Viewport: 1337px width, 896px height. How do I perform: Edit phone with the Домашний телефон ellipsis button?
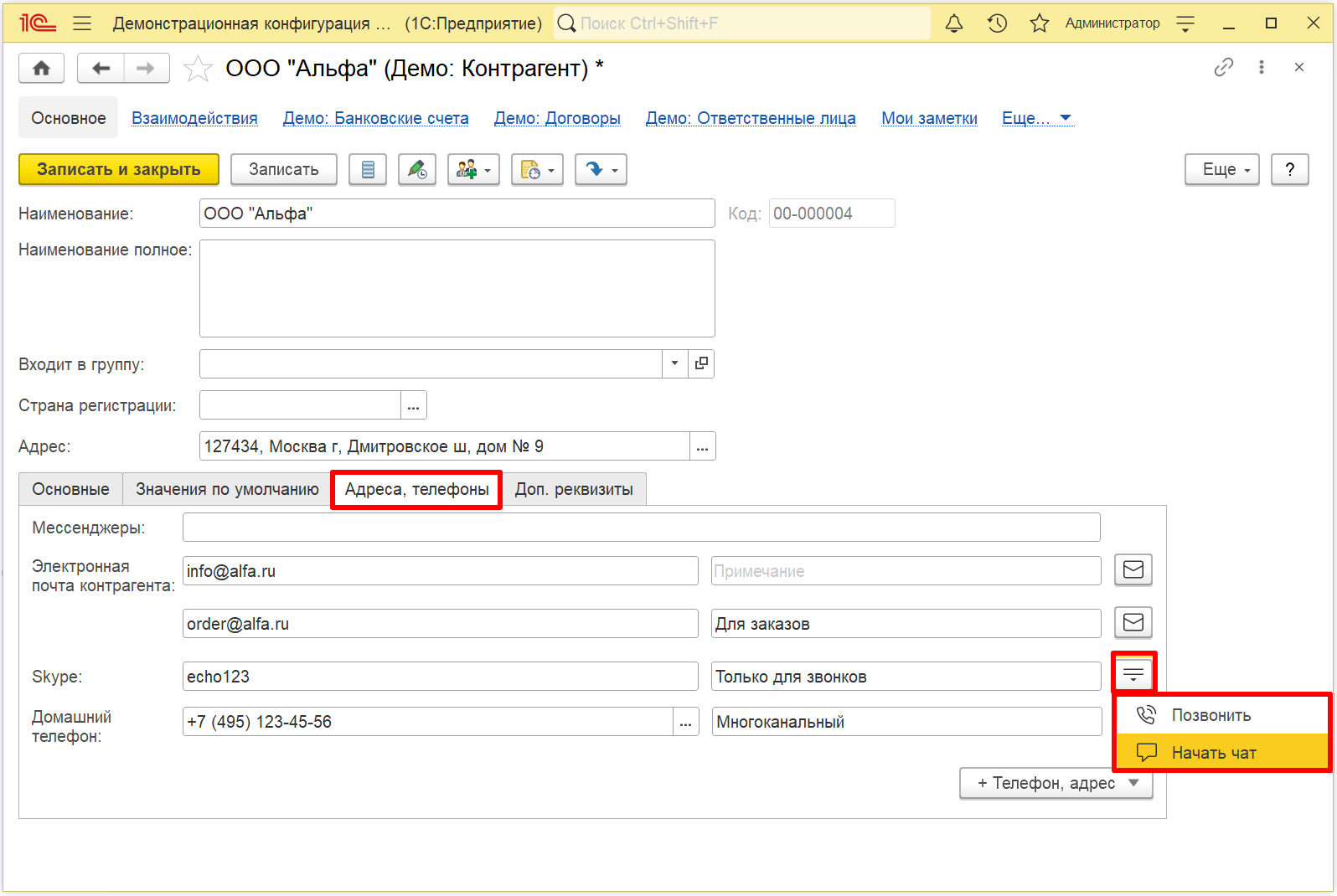tap(686, 721)
